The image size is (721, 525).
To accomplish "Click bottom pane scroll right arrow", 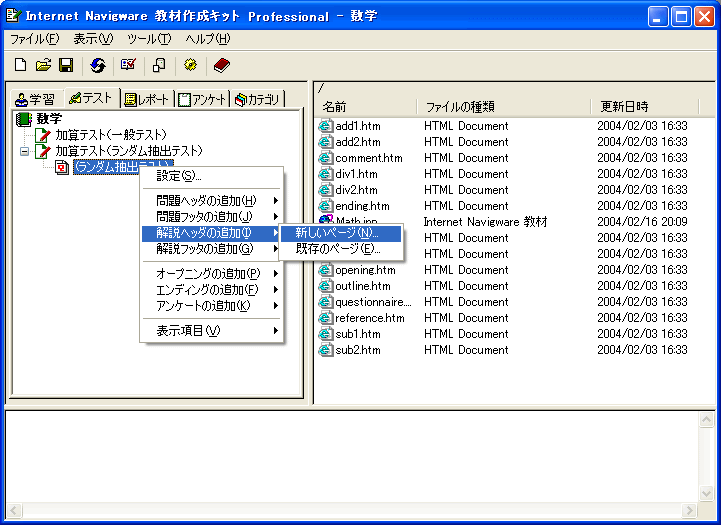I will tap(689, 510).
